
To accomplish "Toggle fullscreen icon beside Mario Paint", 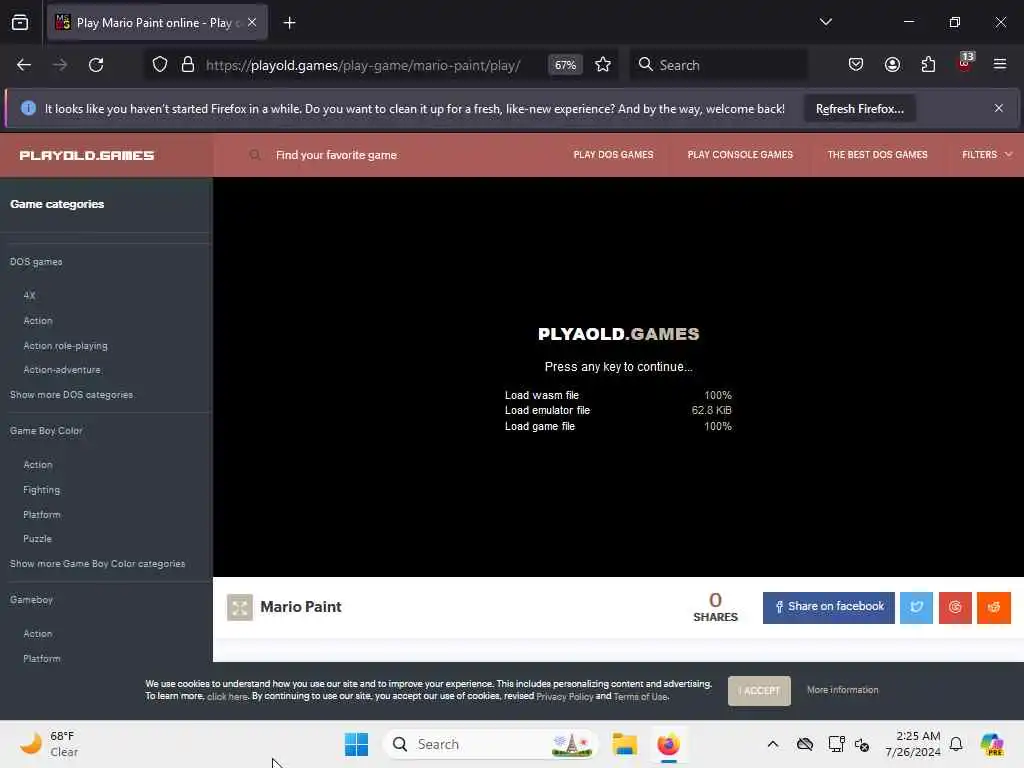I will [x=240, y=607].
